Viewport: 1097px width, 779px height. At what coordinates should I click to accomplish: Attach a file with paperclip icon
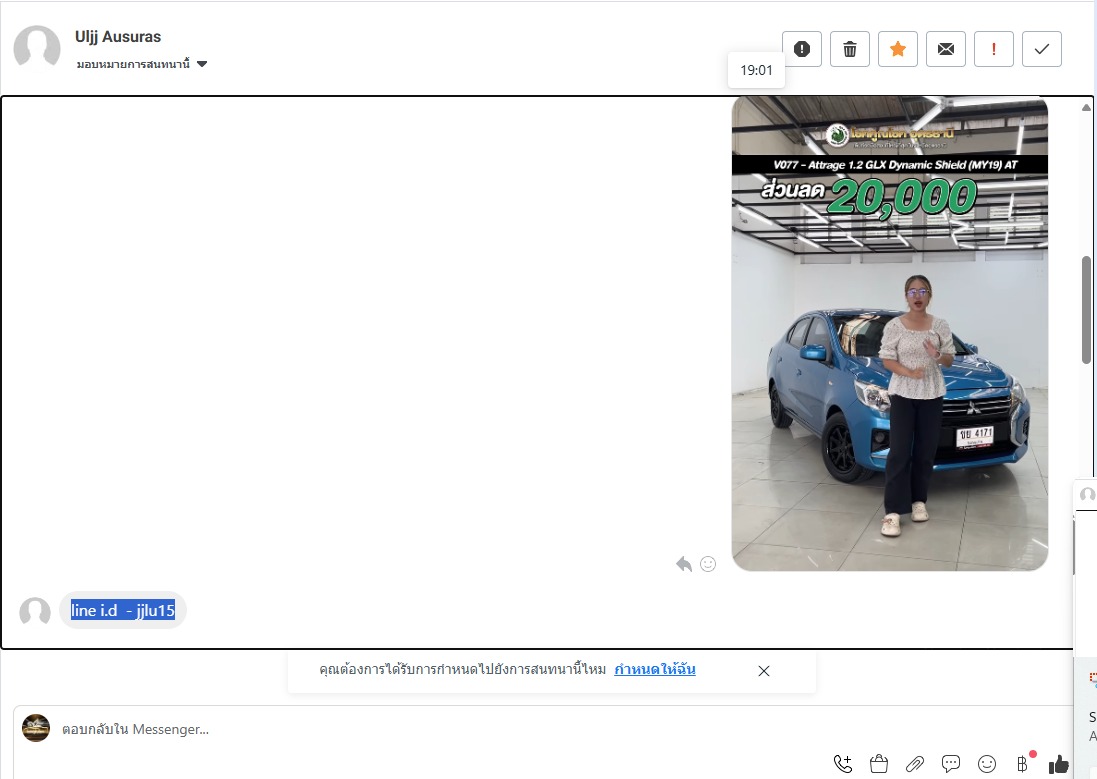tap(915, 764)
